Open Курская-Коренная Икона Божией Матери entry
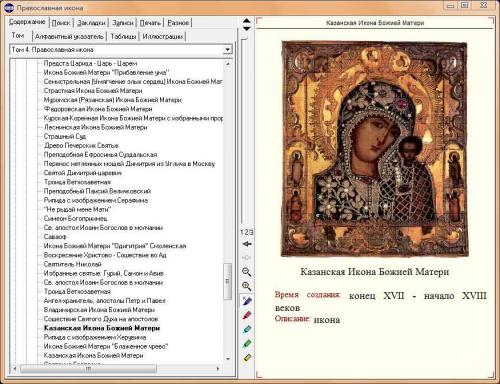The image size is (500, 384). tap(133, 118)
